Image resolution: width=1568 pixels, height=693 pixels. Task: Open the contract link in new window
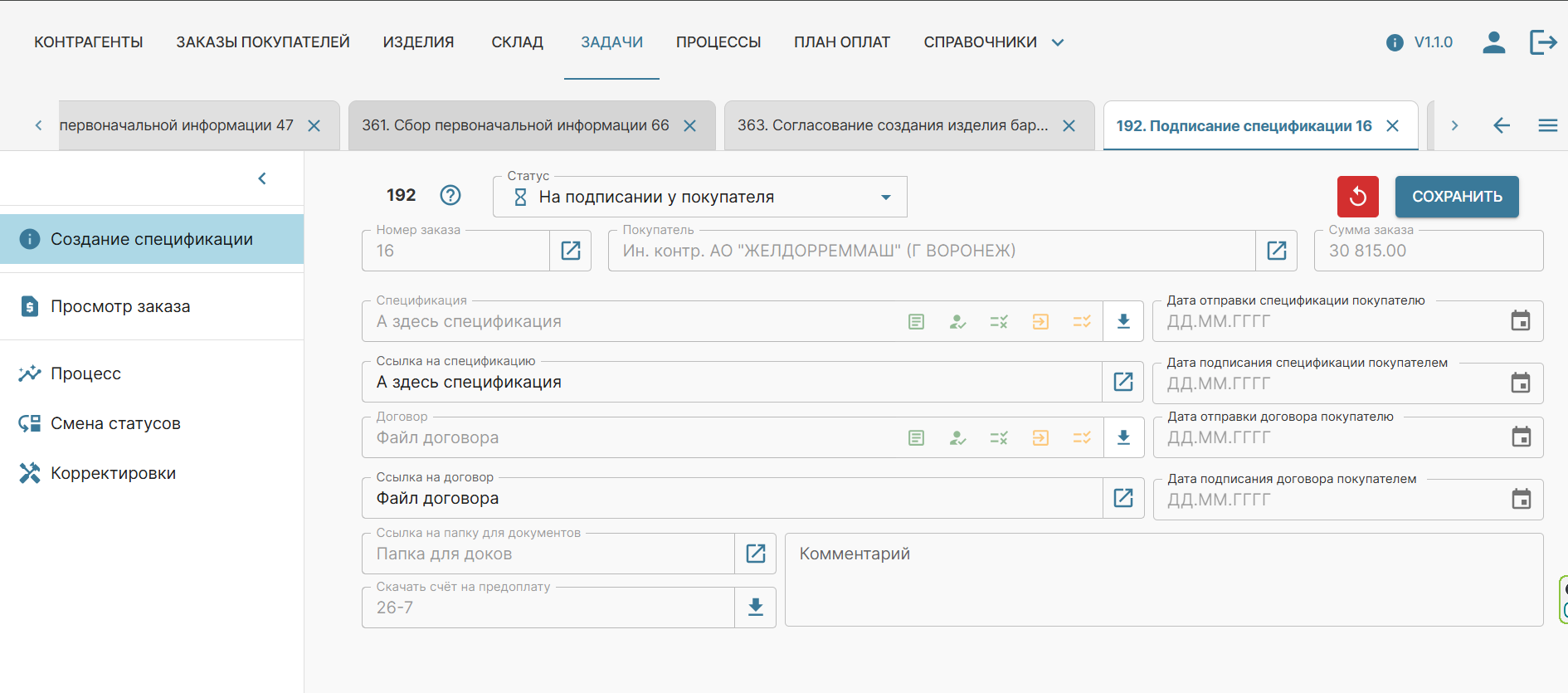1123,498
